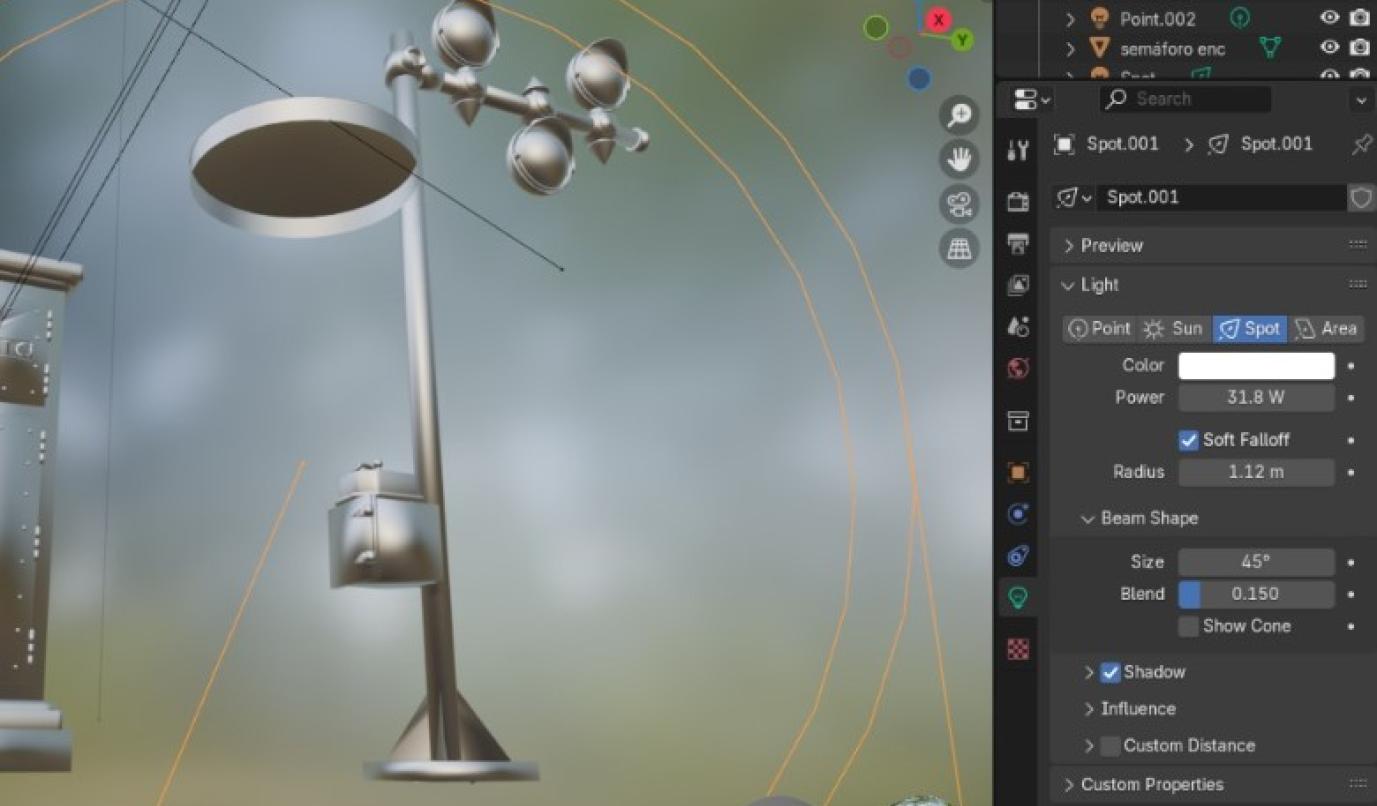Click the light Color swatch
1377x806 pixels.
click(x=1256, y=366)
